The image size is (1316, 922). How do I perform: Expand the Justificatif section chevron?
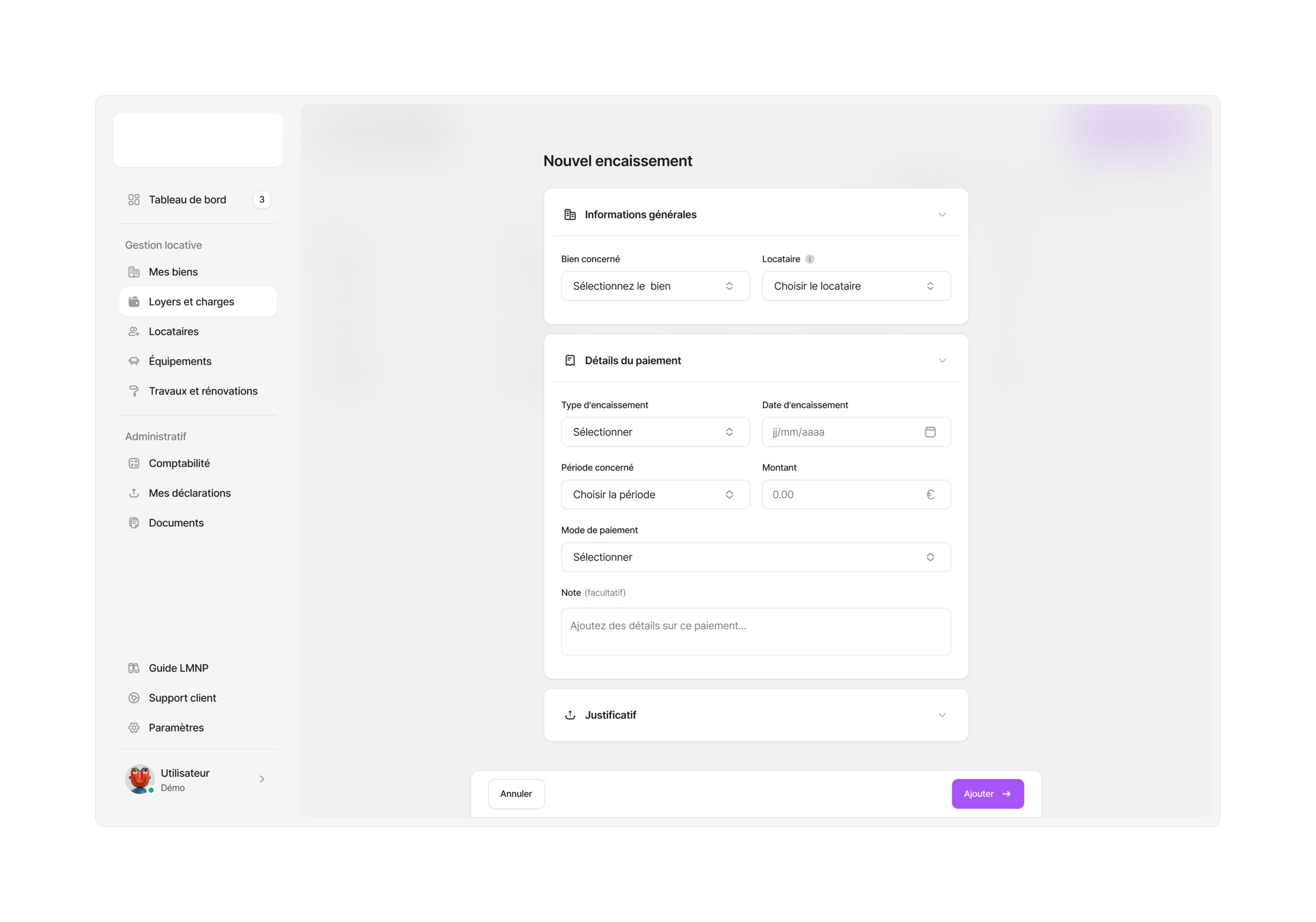pos(942,715)
